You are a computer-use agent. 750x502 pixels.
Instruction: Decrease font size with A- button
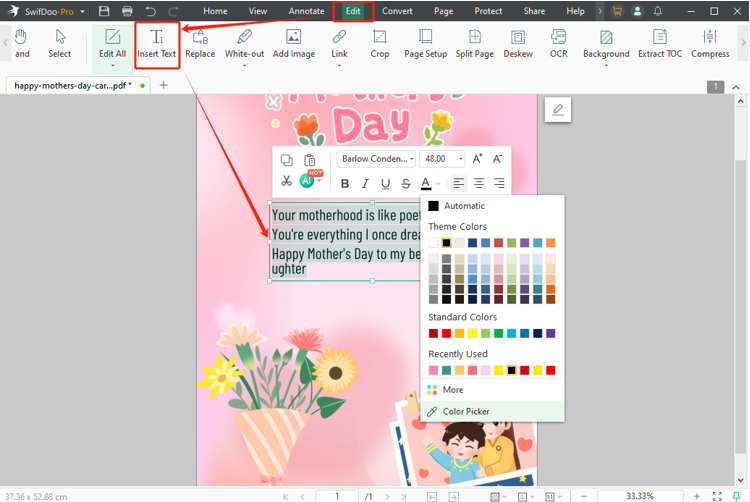click(x=497, y=159)
